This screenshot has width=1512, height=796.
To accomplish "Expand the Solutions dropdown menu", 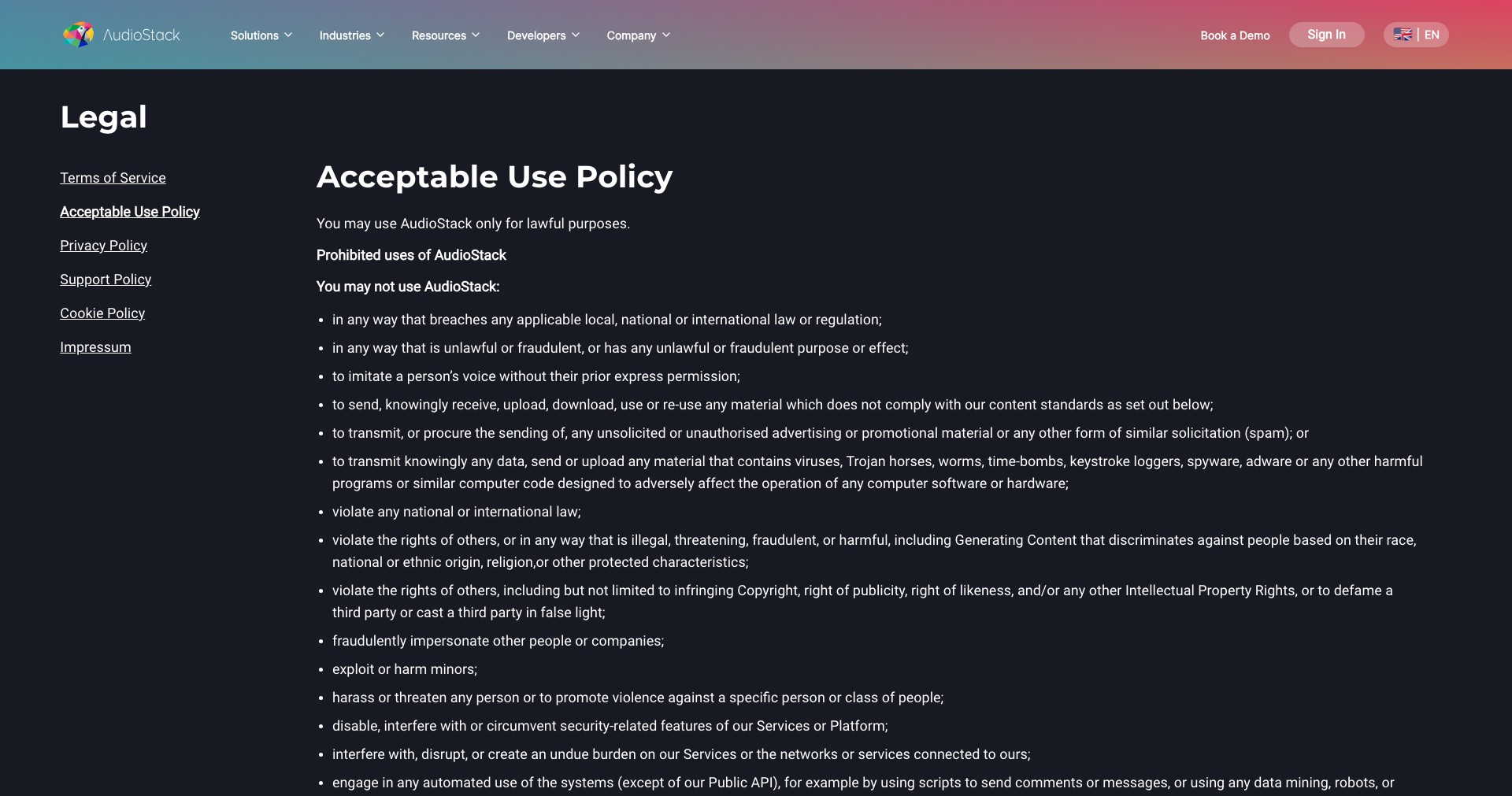I will click(261, 35).
